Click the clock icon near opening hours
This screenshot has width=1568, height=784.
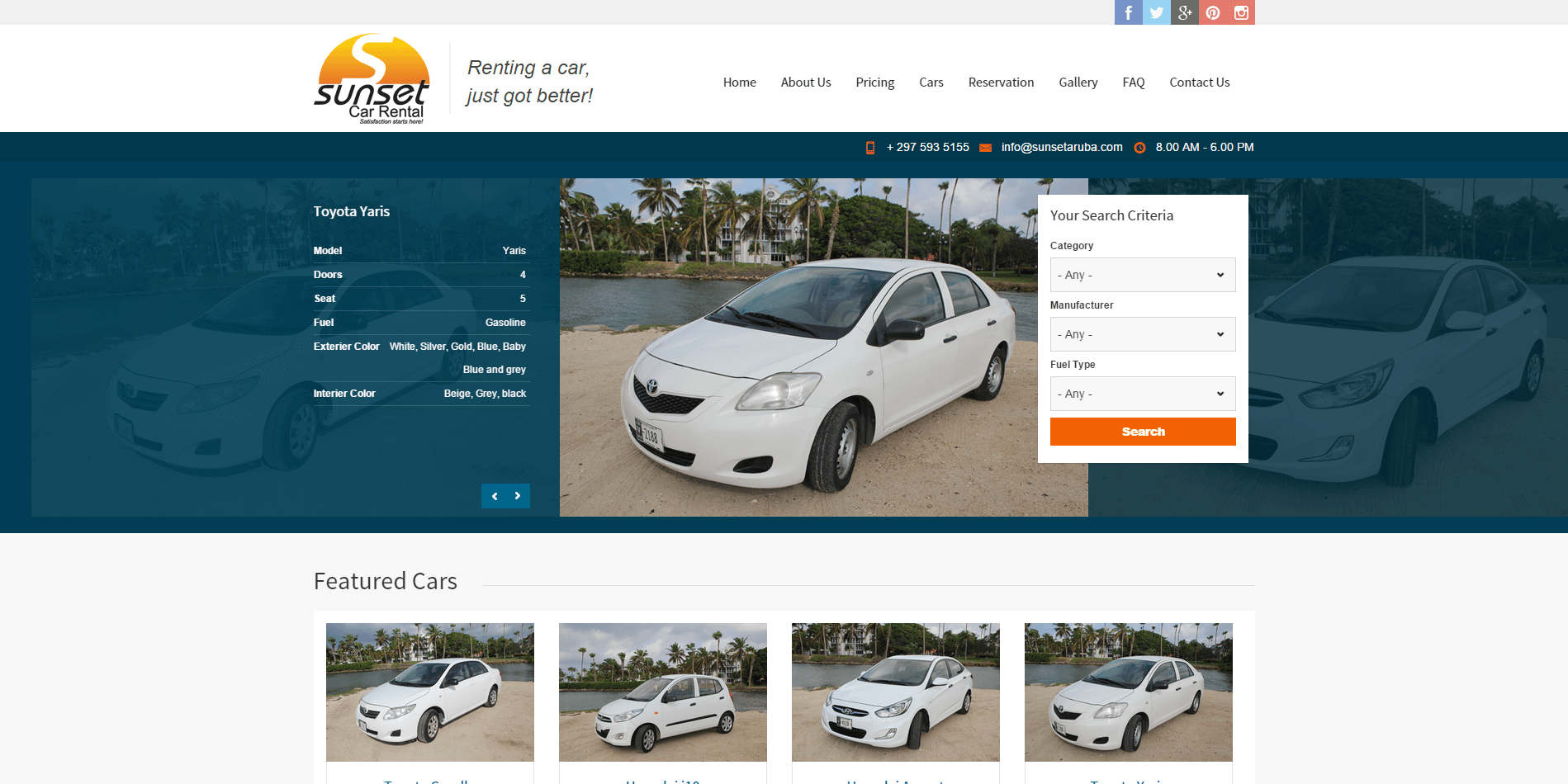coord(1139,147)
